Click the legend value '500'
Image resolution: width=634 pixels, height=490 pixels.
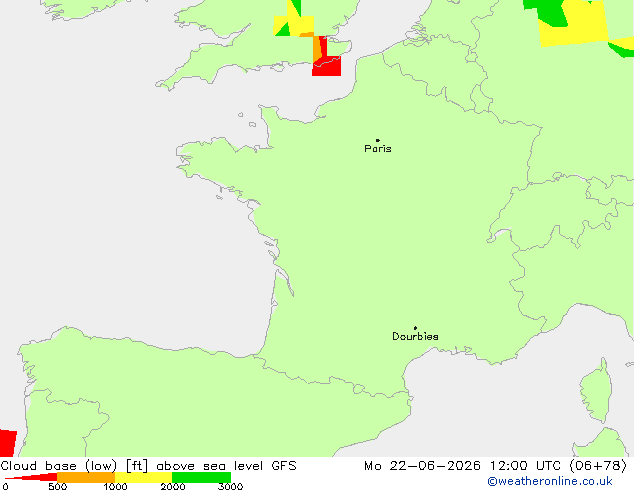click(57, 486)
